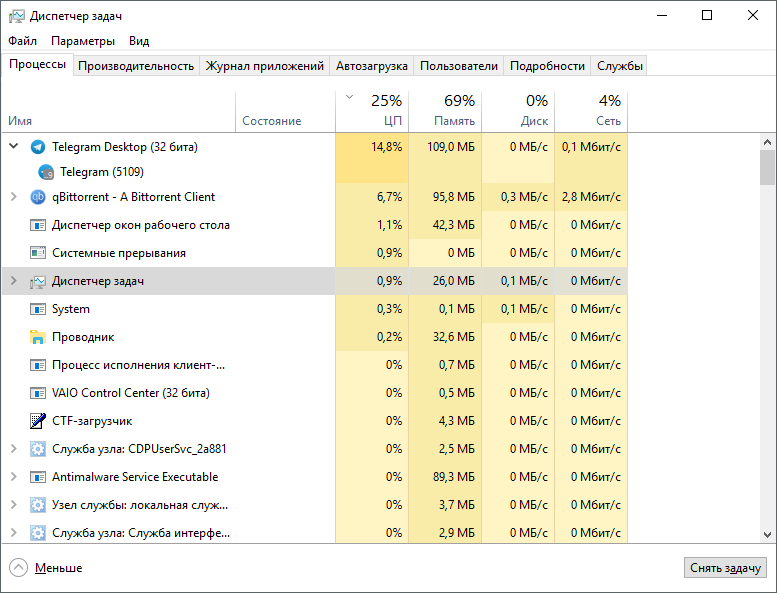This screenshot has width=777, height=593.
Task: Expand the qBittorrent process group
Action: (x=13, y=197)
